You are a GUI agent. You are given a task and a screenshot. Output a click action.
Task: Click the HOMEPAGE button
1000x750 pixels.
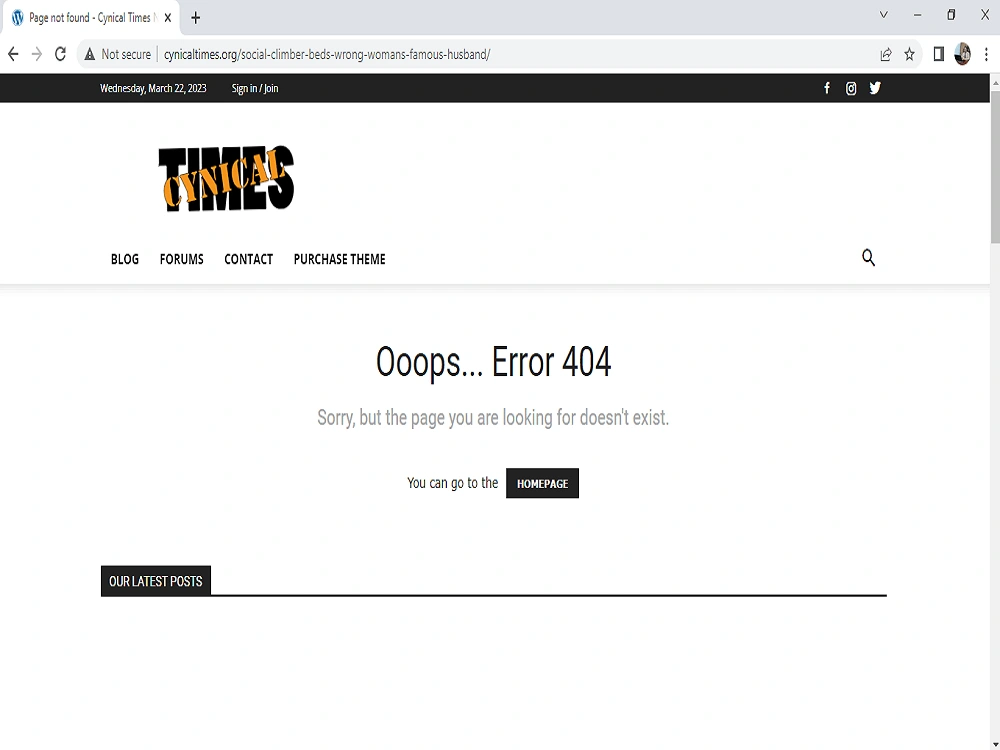coord(542,483)
